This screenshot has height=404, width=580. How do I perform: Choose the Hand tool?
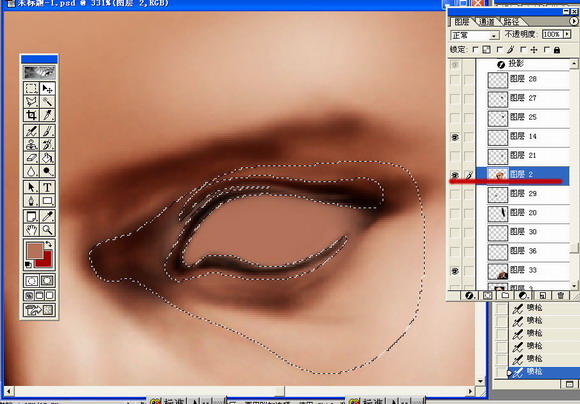point(31,230)
